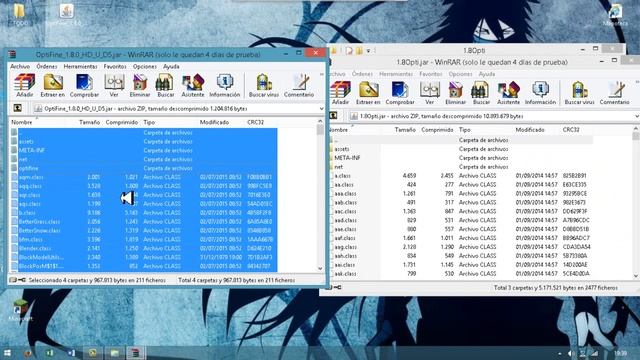Click scroll down arrow in OptiFine file list

click(320, 268)
